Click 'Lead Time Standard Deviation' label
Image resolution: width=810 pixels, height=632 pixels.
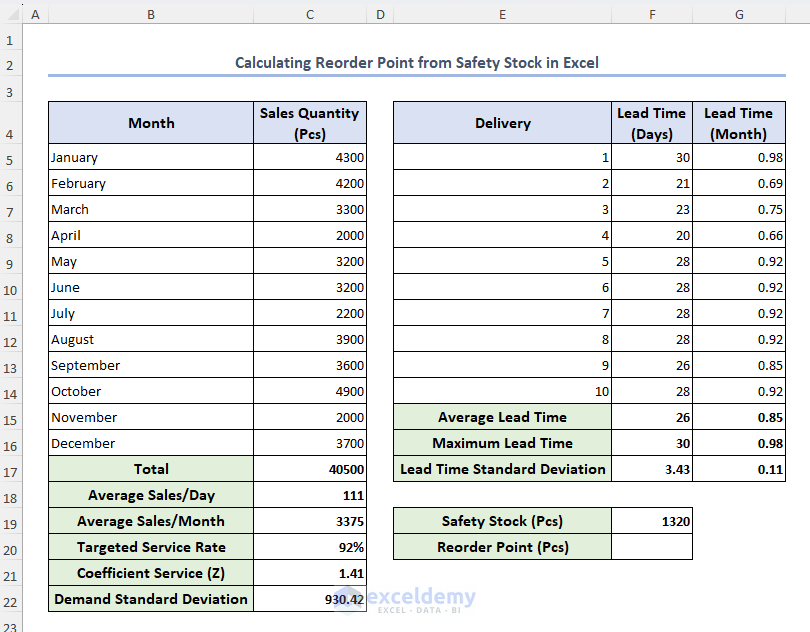pyautogui.click(x=502, y=469)
